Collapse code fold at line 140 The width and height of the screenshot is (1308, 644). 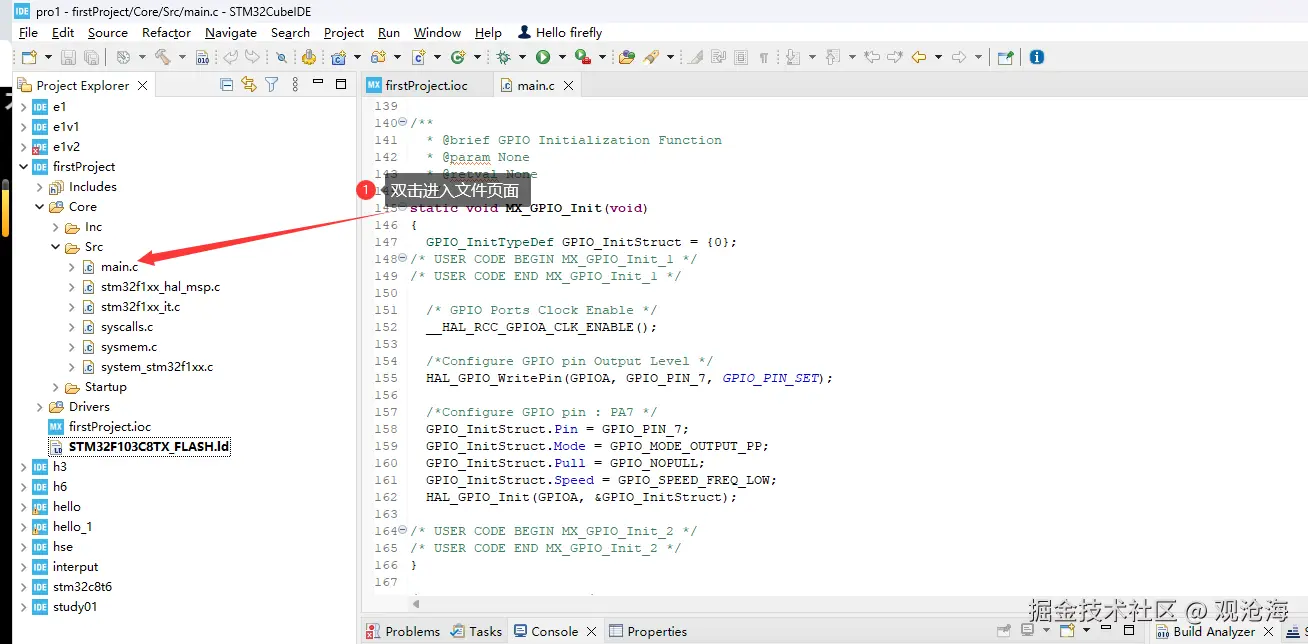click(x=403, y=123)
